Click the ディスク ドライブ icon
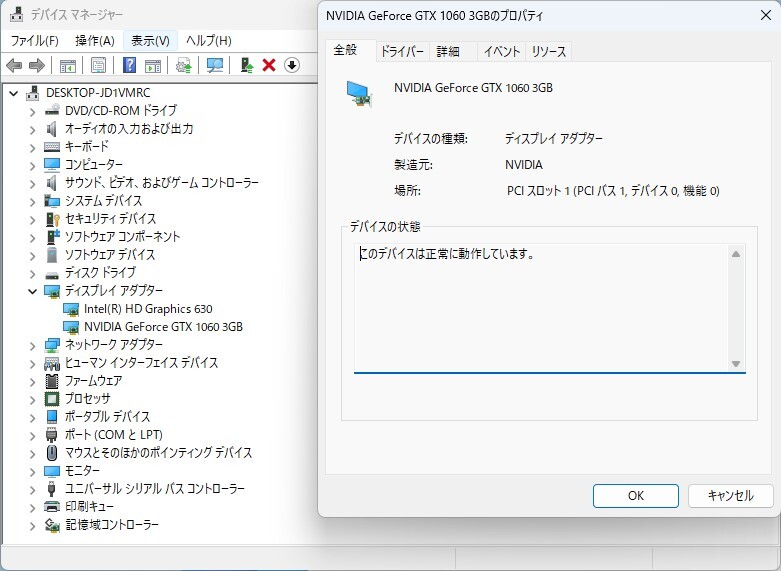The image size is (781, 571). coord(52,274)
